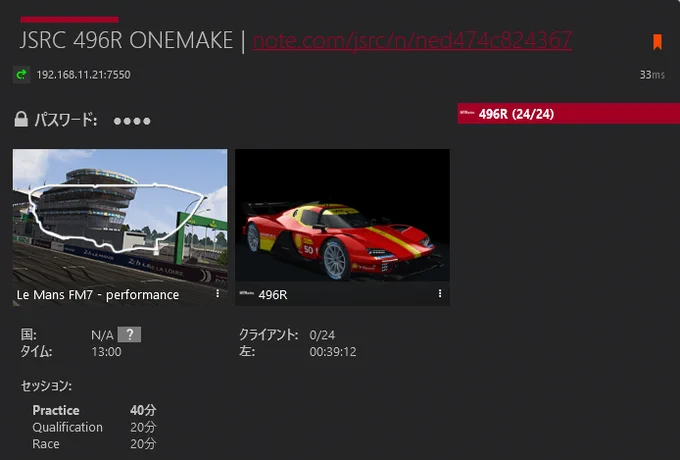Open the note.com/jsrc/n/ned474c824367 link

(412, 40)
